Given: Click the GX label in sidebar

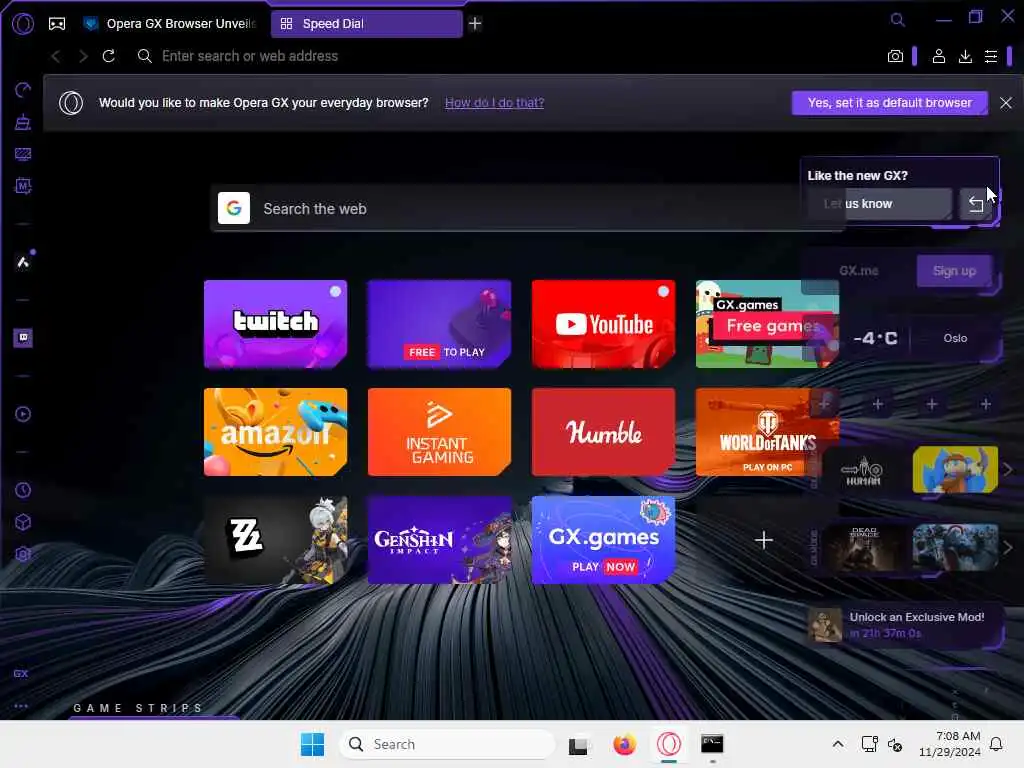Looking at the screenshot, I should [x=21, y=673].
